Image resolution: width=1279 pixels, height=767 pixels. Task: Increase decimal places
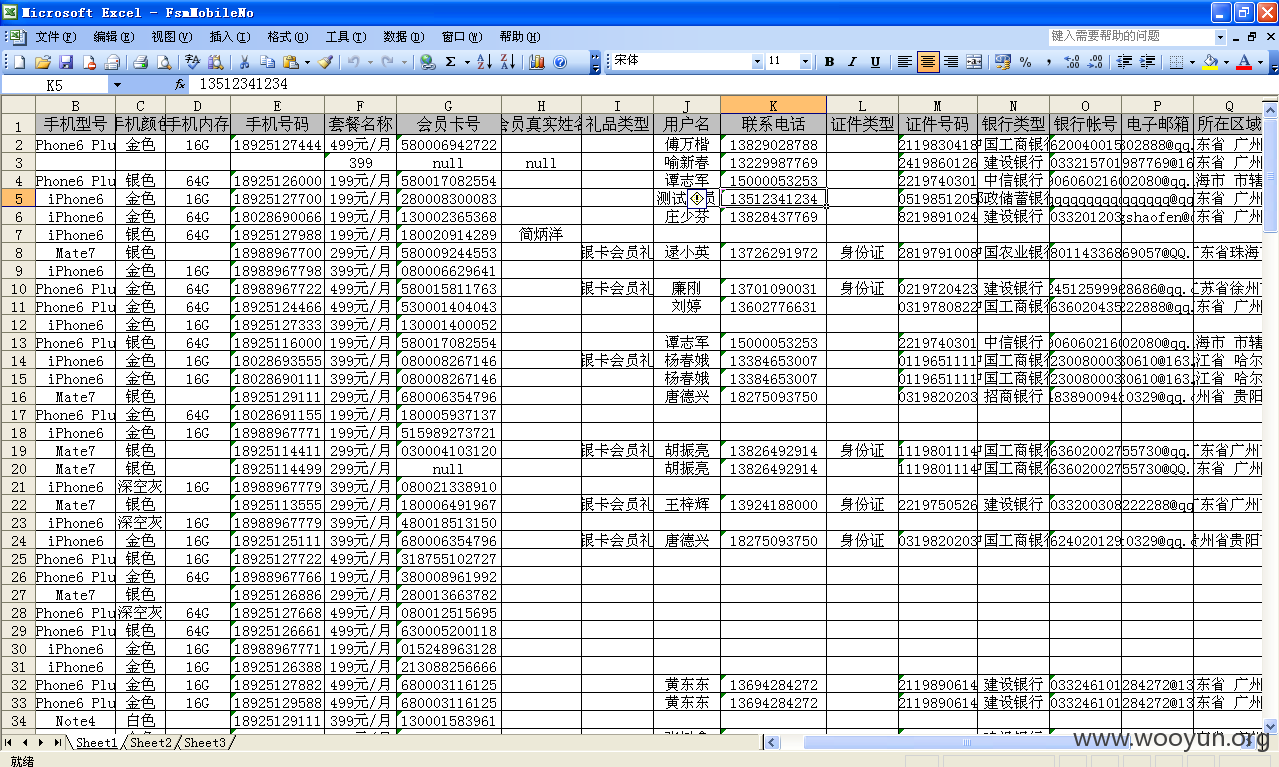tap(1072, 62)
